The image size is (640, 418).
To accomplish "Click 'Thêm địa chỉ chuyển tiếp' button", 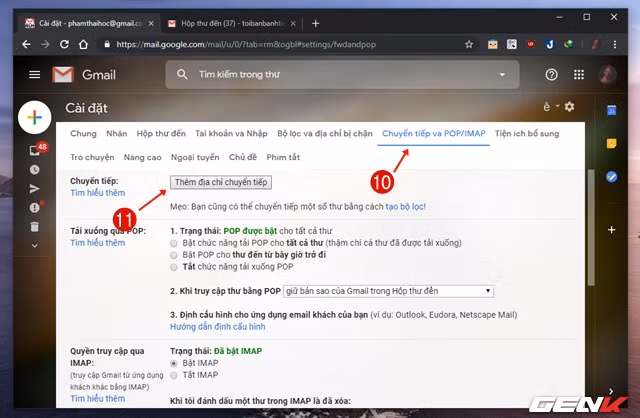I will pyautogui.click(x=220, y=182).
